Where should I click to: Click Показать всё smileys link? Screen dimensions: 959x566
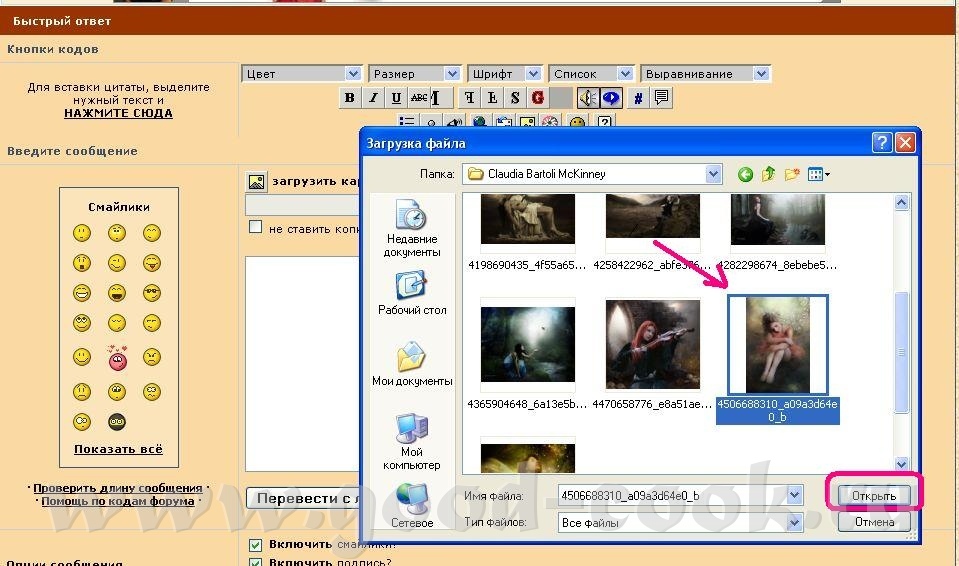pos(118,449)
